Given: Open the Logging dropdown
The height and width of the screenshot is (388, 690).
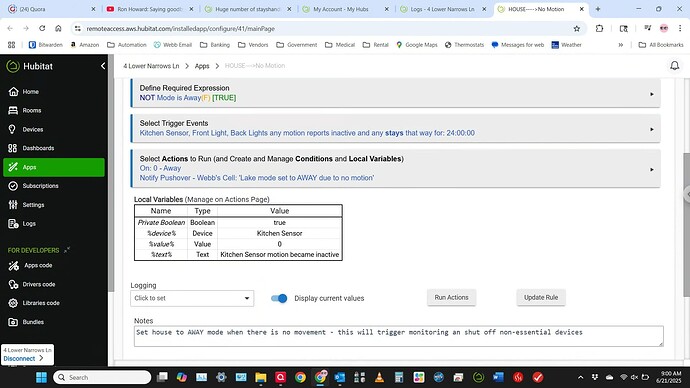Looking at the screenshot, I should click(x=192, y=298).
